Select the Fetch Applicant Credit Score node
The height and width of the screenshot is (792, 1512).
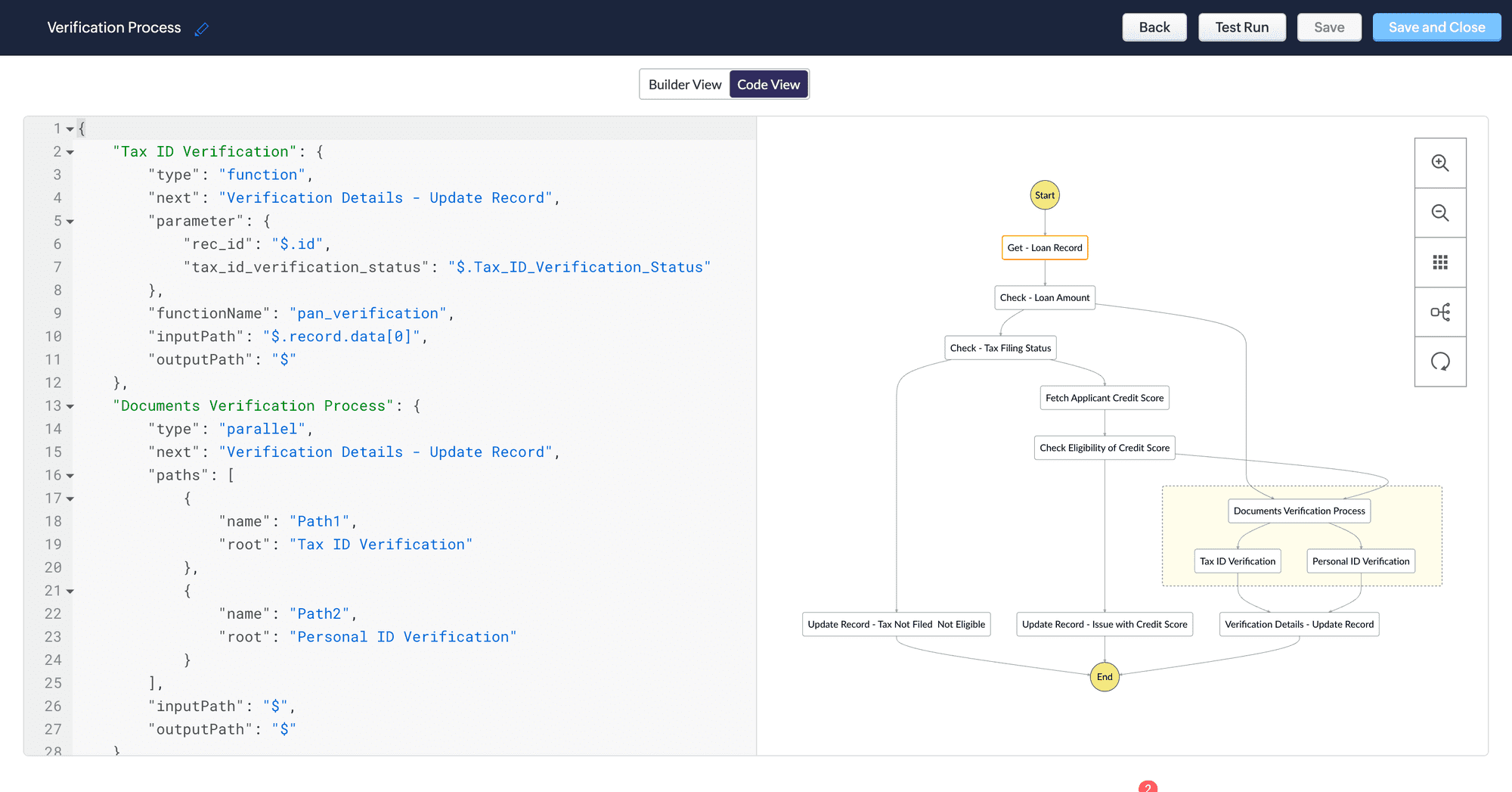point(1105,398)
